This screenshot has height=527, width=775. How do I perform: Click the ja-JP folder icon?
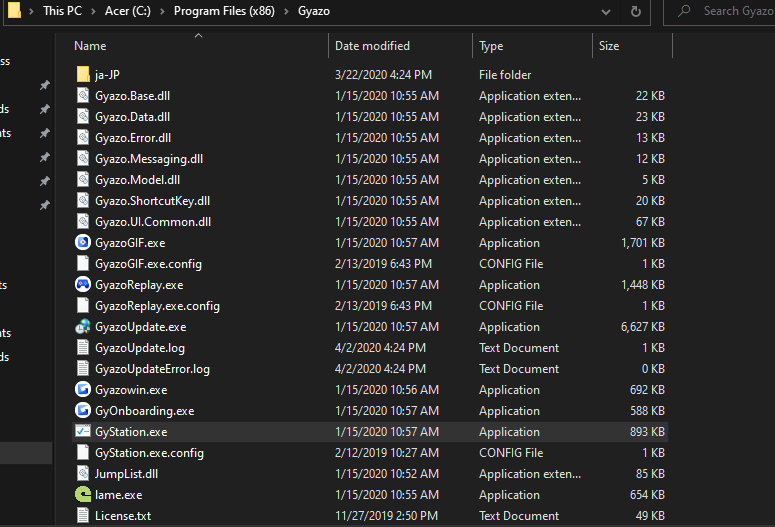pyautogui.click(x=83, y=75)
